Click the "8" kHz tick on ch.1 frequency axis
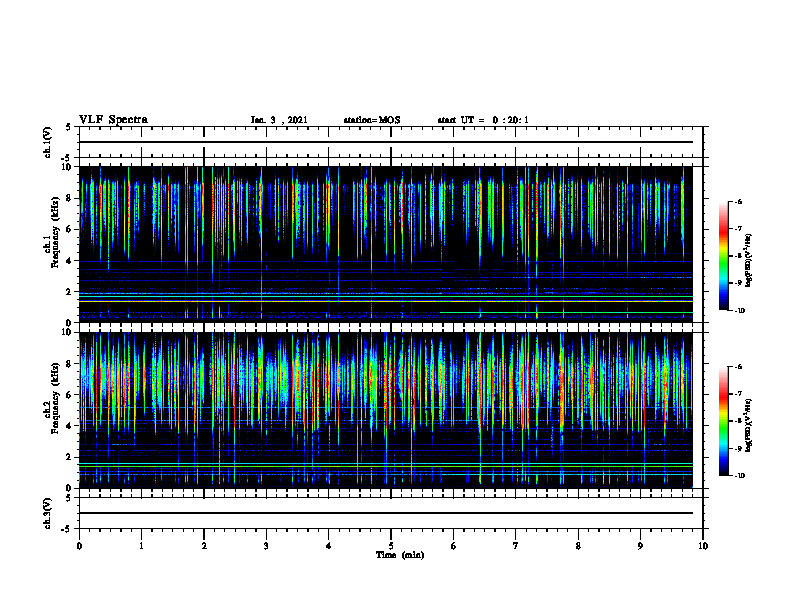This screenshot has height=612, width=792. tap(69, 198)
